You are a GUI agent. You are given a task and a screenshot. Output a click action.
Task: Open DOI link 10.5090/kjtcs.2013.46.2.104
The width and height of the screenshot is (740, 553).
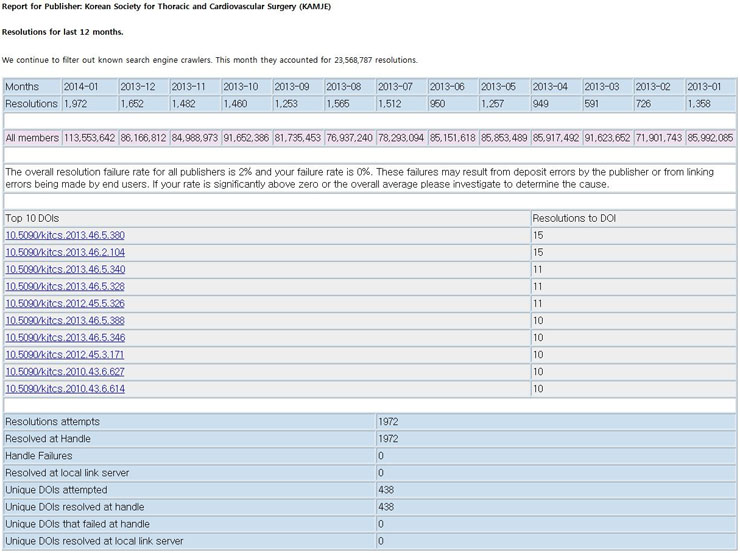65,252
